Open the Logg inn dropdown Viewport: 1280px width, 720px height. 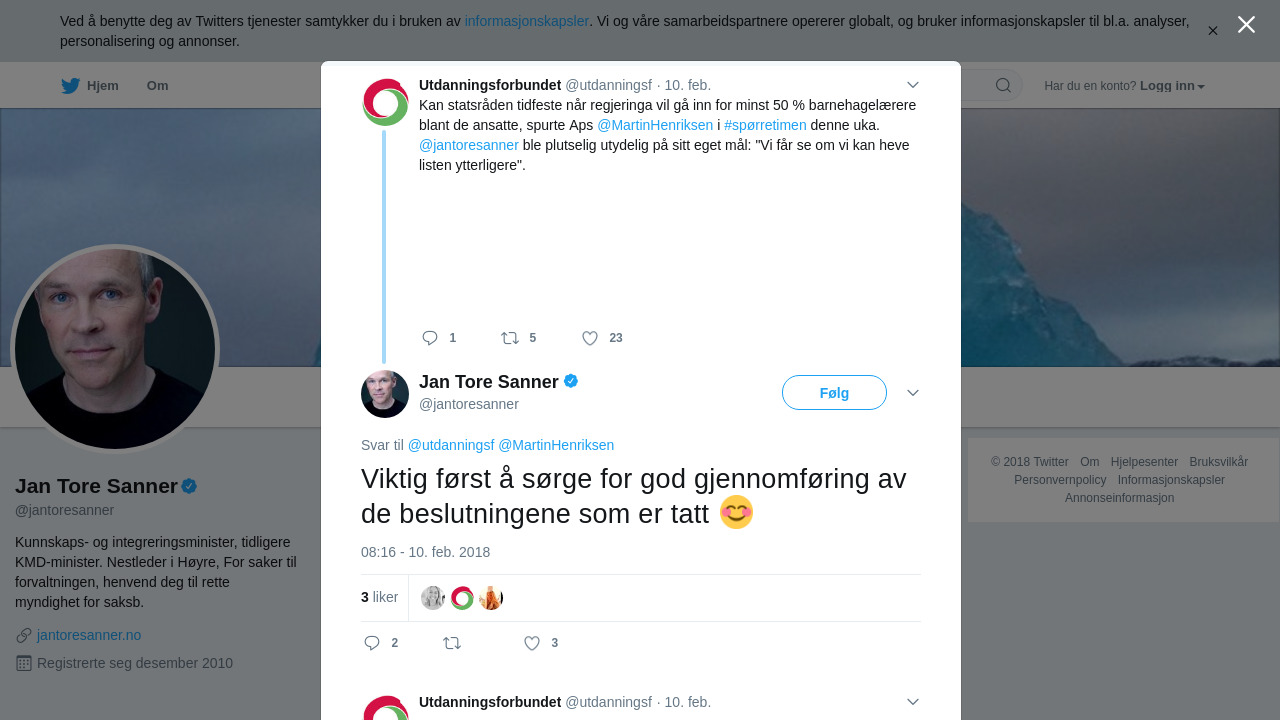pyautogui.click(x=1172, y=86)
